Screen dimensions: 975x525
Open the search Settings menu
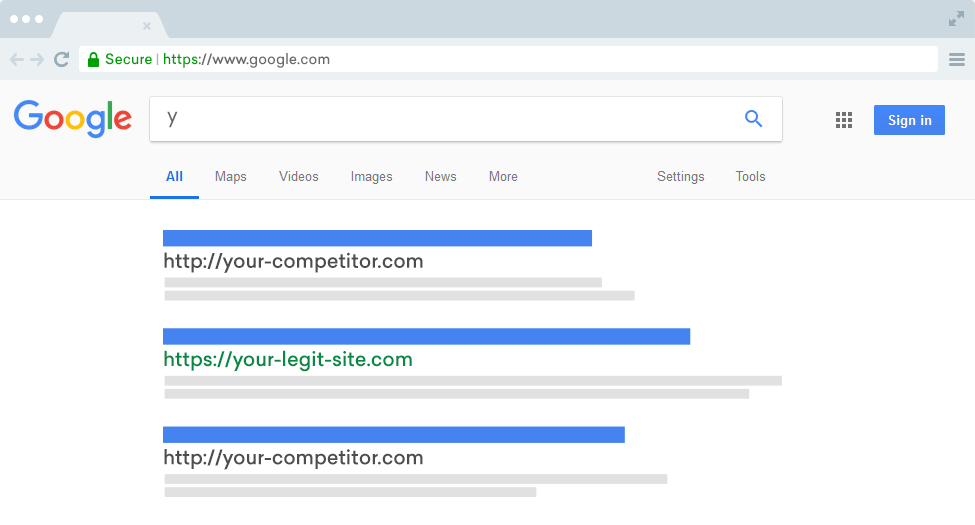pyautogui.click(x=680, y=177)
